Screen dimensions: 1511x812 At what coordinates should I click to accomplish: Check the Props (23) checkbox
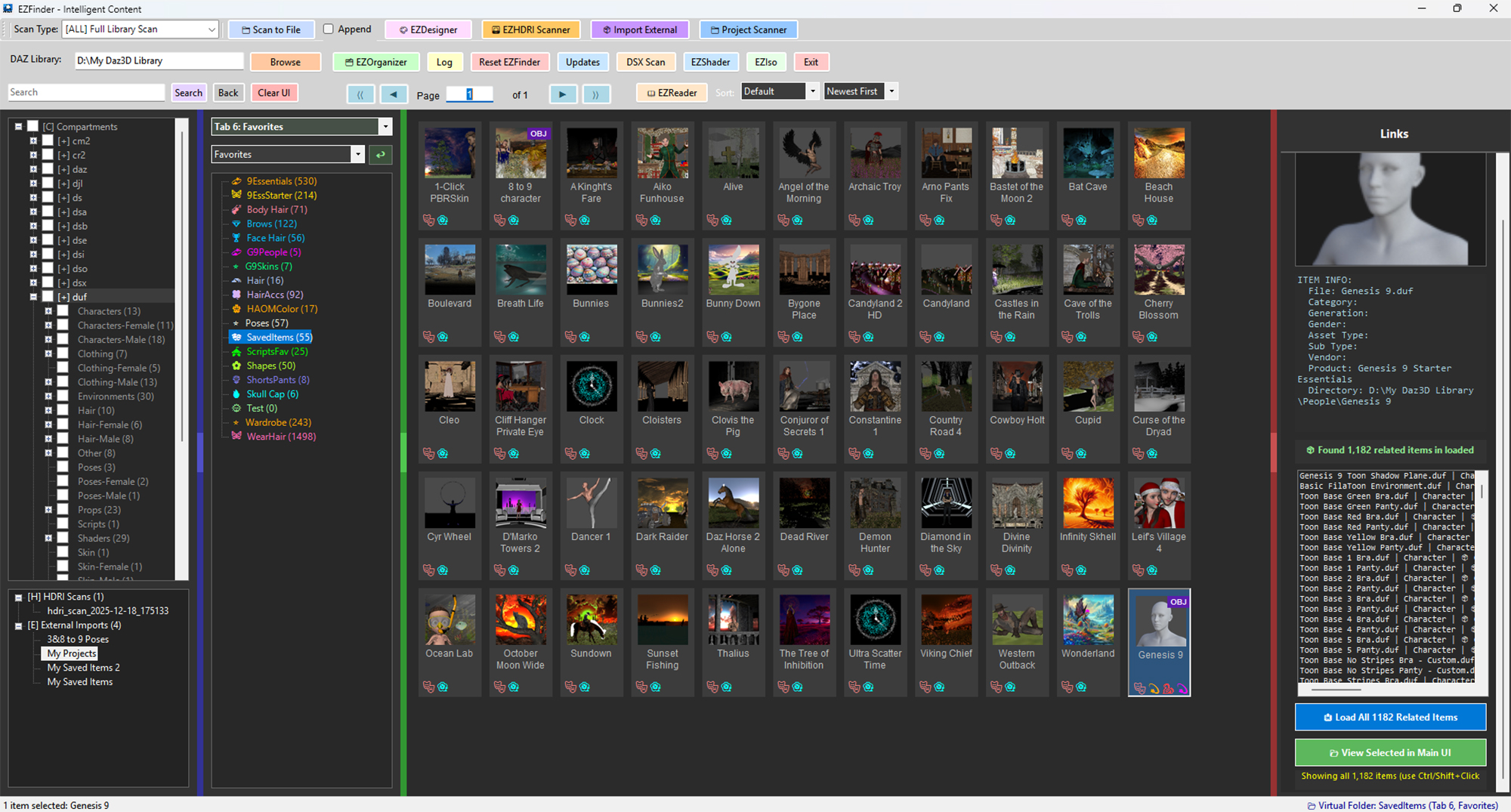pyautogui.click(x=63, y=510)
